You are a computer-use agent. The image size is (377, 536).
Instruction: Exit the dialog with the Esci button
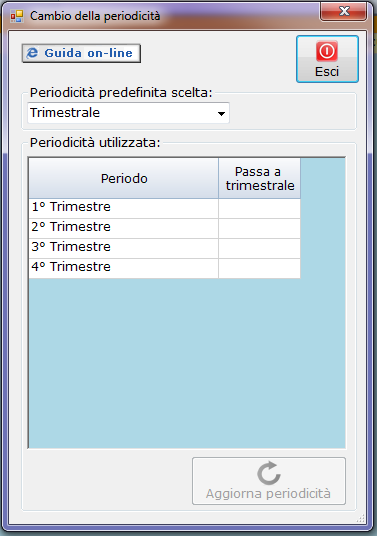pyautogui.click(x=327, y=59)
